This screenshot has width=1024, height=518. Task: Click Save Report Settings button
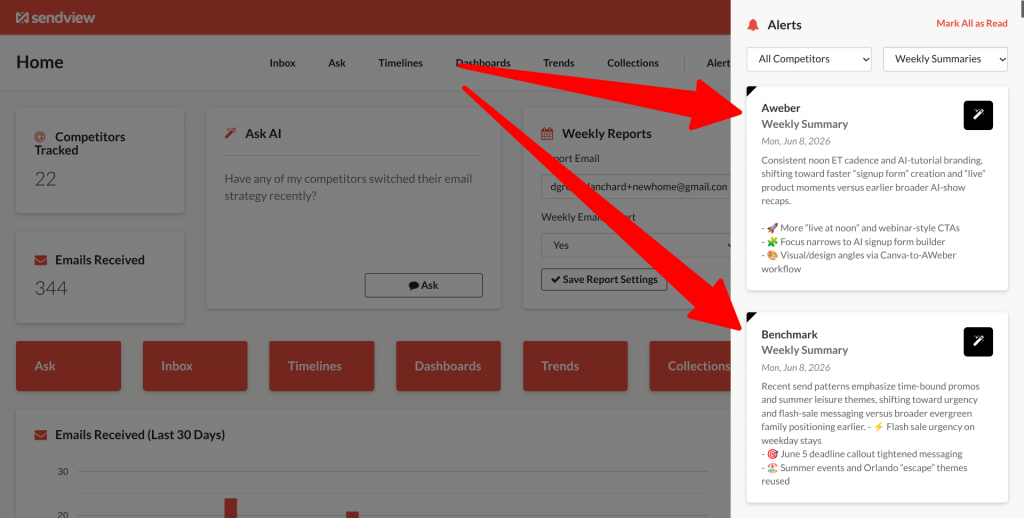[x=604, y=280]
